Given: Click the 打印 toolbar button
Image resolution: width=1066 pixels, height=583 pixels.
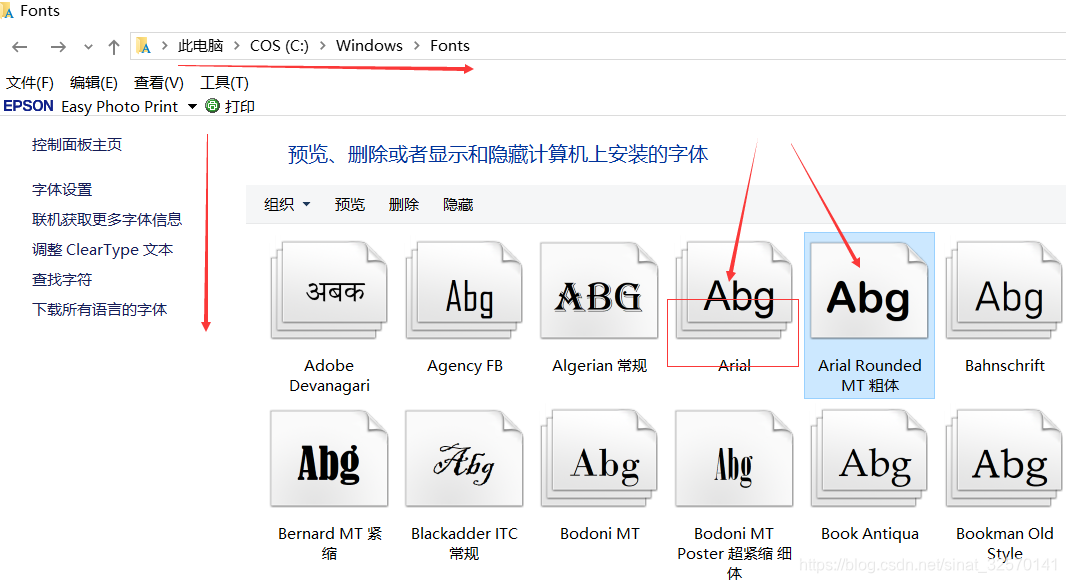Looking at the screenshot, I should pos(239,107).
